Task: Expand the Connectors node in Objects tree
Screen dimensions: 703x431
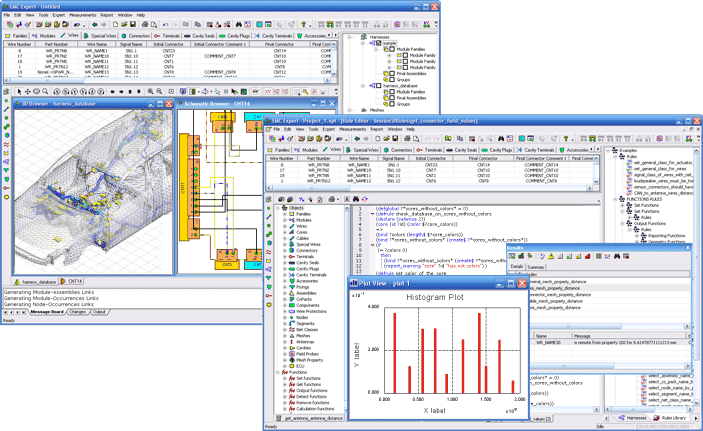Action: coord(285,251)
